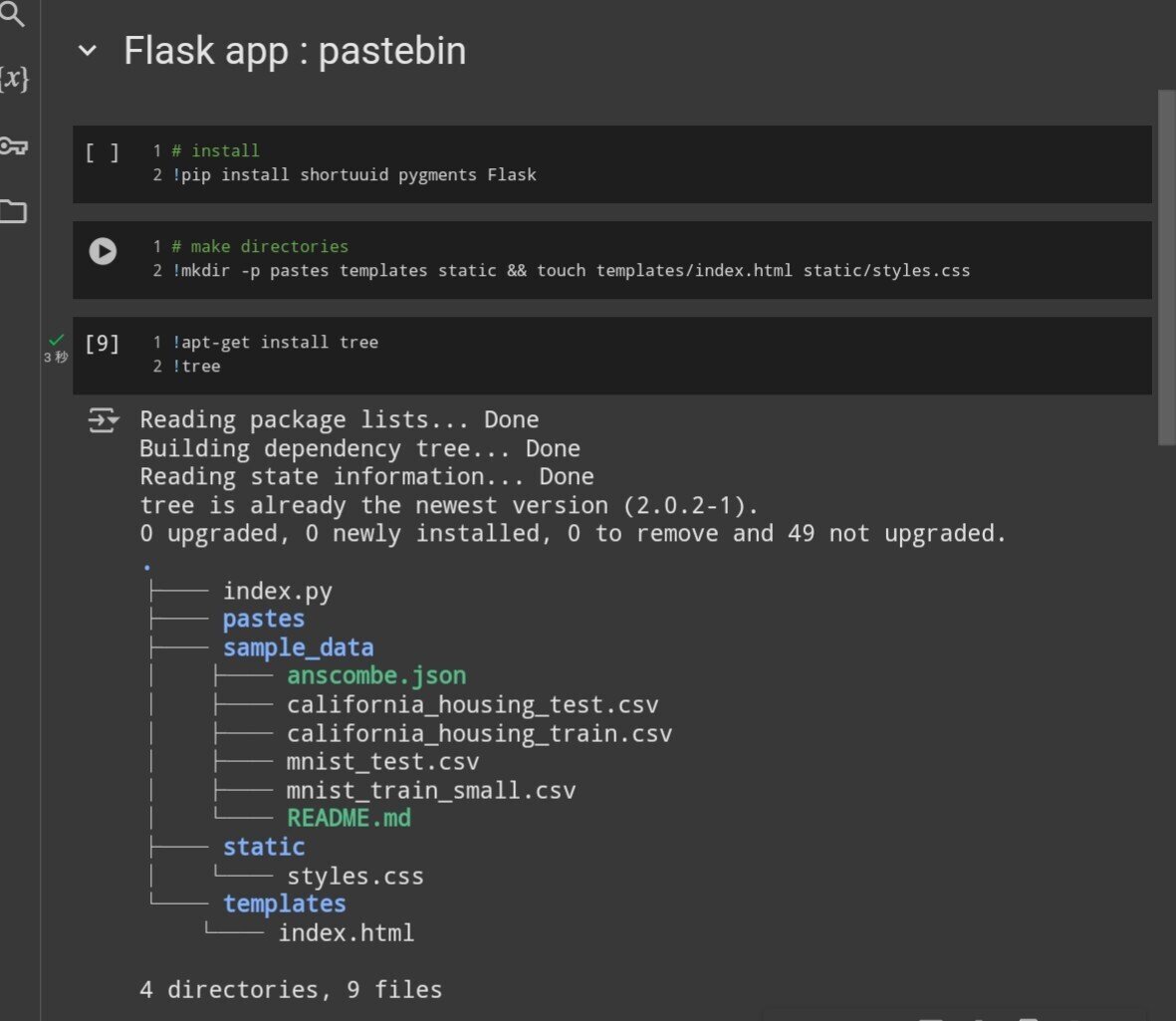Click the templates directory name
The image size is (1176, 1021).
click(x=284, y=904)
